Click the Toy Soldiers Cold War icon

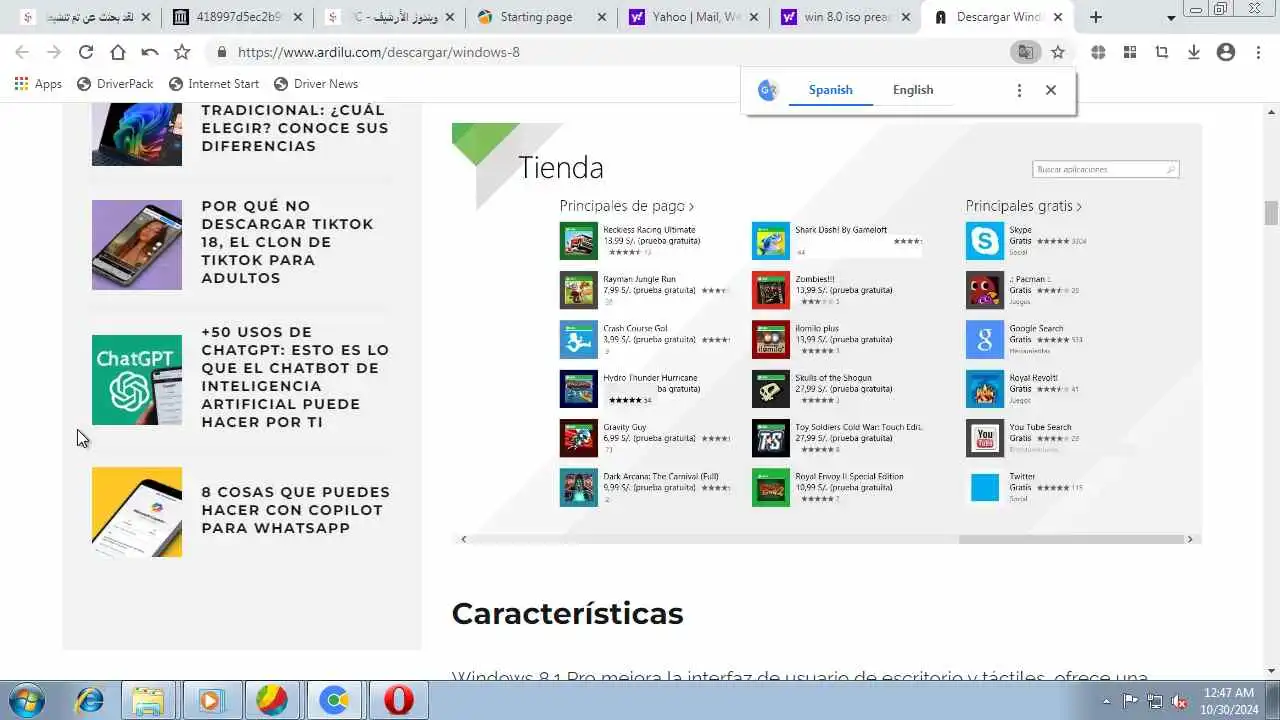click(771, 438)
